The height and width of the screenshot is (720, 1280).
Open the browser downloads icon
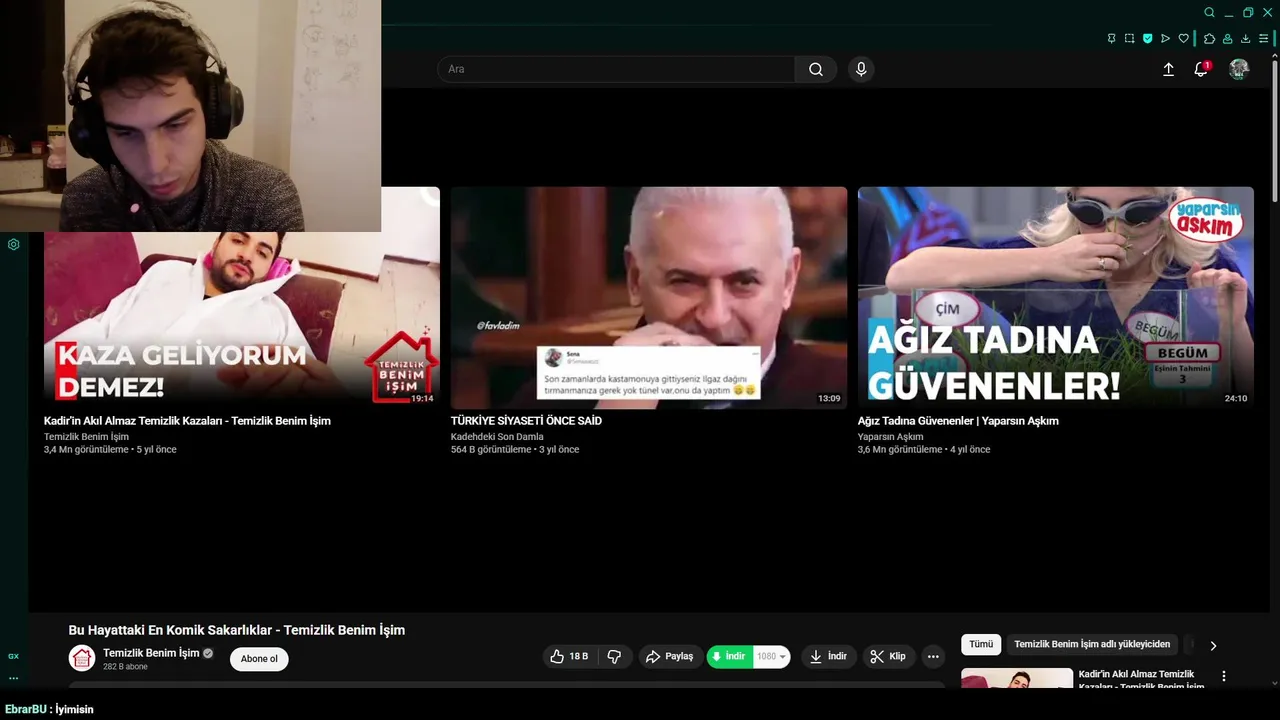pyautogui.click(x=1245, y=38)
